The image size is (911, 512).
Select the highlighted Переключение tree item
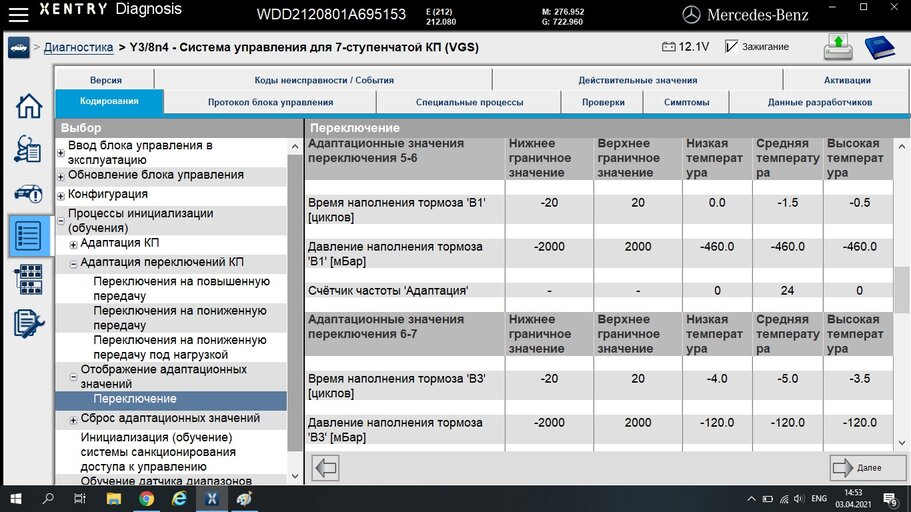(x=171, y=399)
